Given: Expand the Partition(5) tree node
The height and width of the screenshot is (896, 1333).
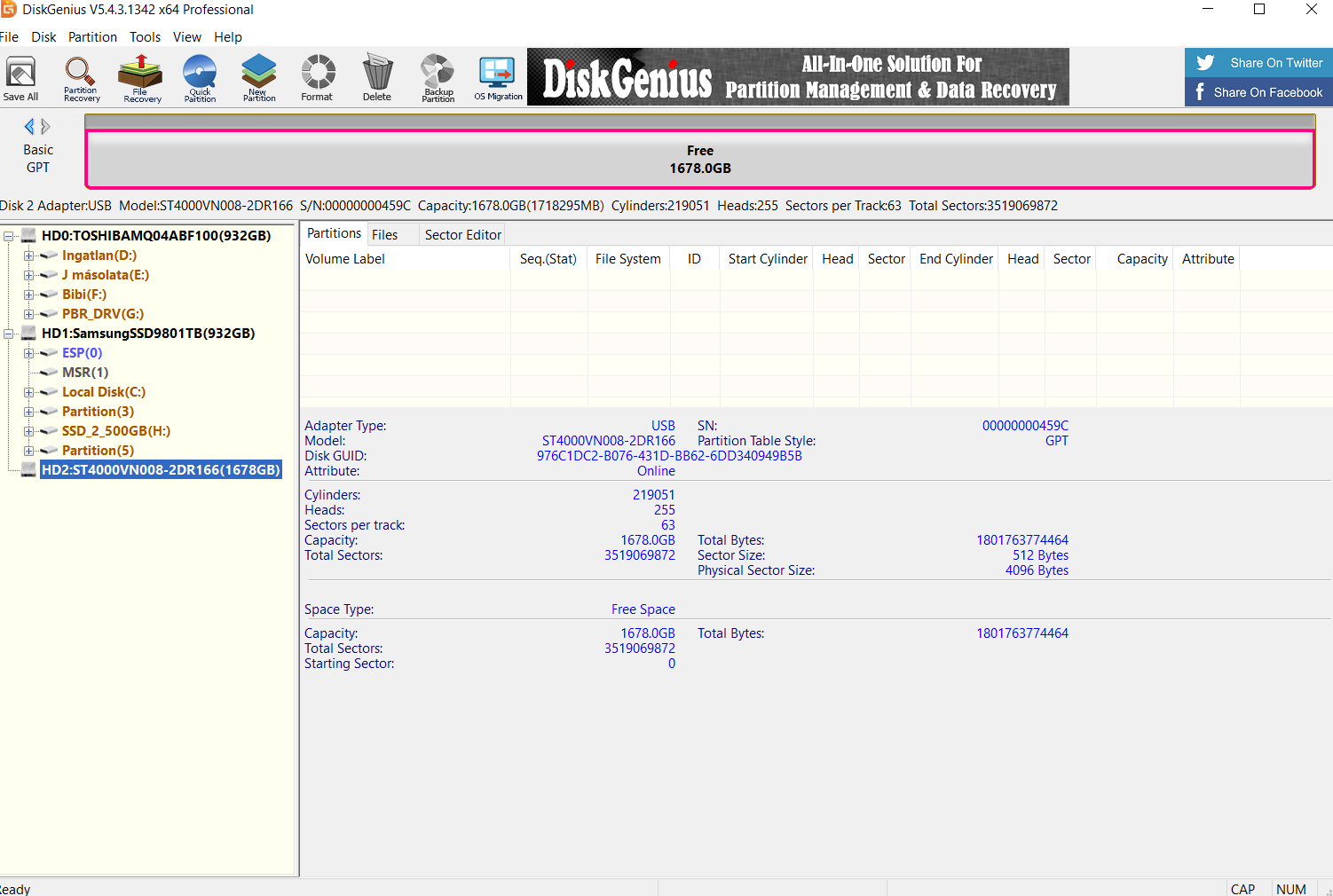Looking at the screenshot, I should click(28, 451).
